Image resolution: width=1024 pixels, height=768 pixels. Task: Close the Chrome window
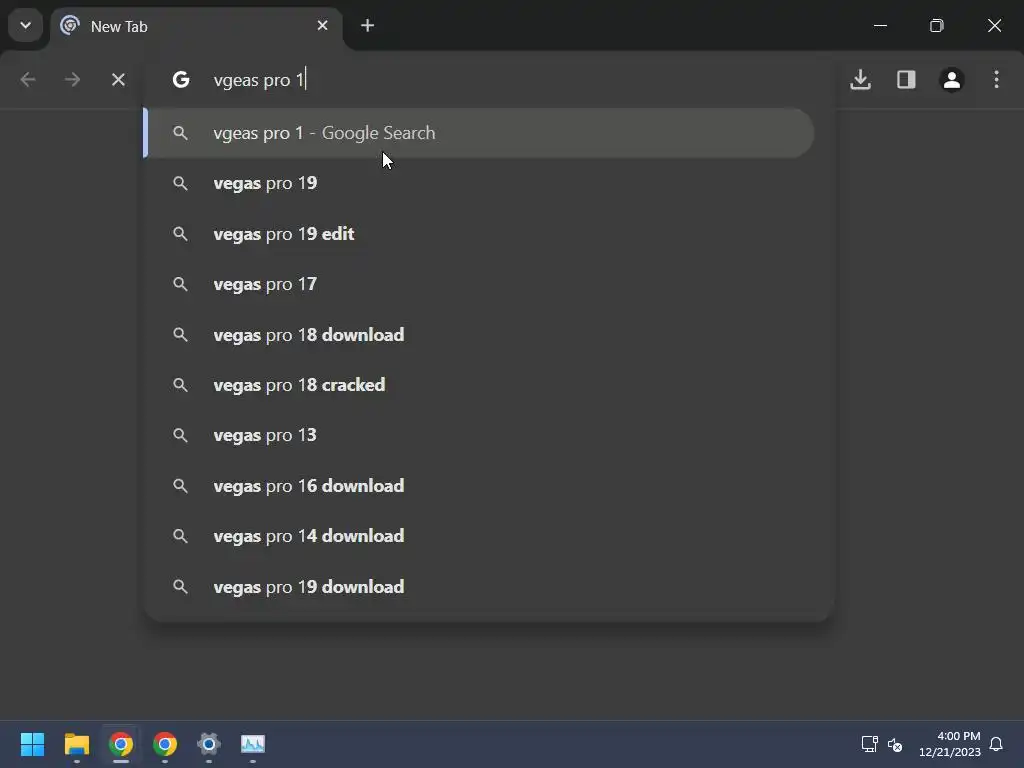[995, 26]
